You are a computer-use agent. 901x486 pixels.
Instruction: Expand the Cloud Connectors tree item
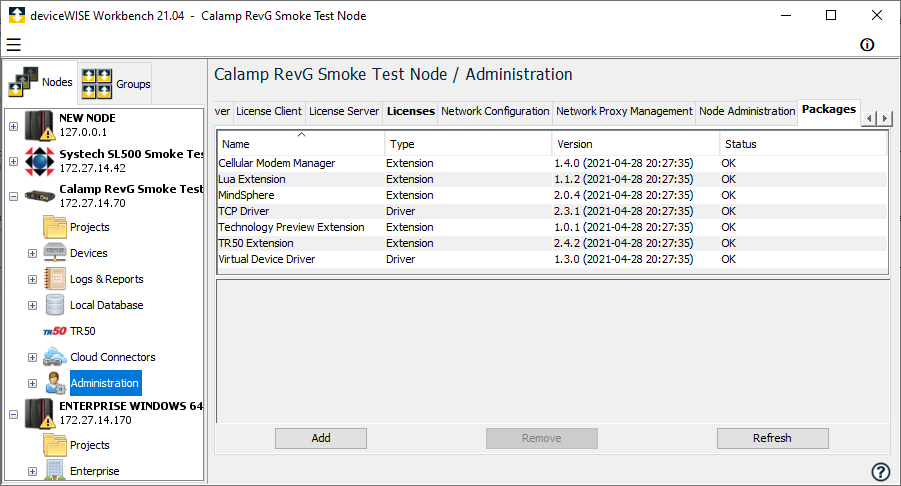33,357
